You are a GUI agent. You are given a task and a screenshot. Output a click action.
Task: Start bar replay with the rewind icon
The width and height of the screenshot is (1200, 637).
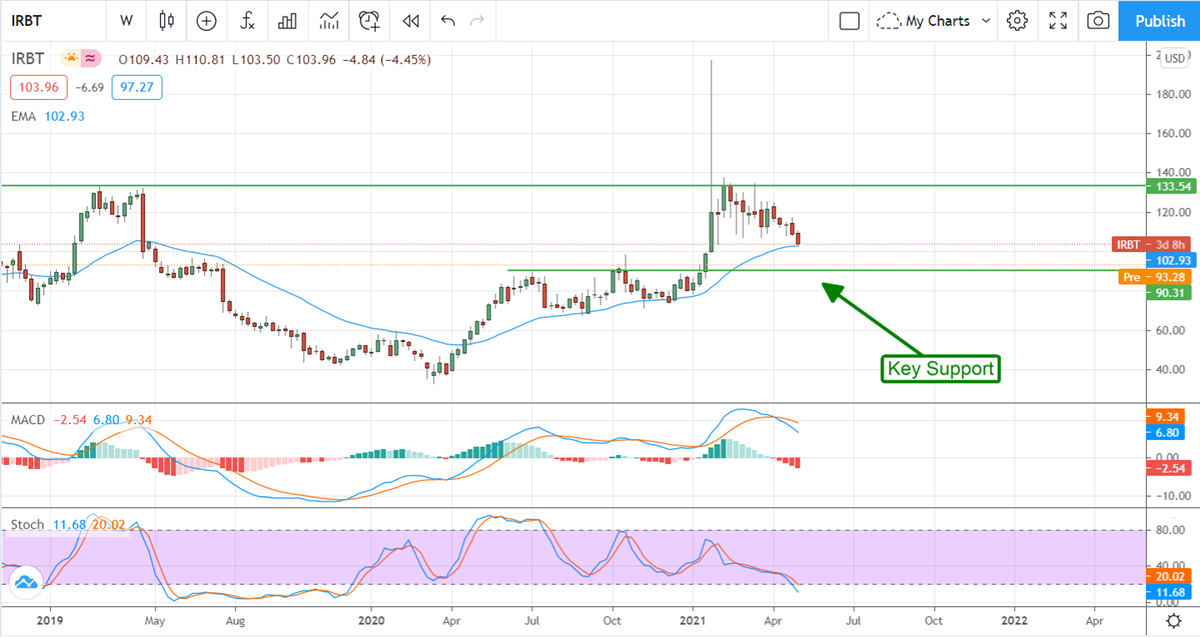[x=410, y=20]
